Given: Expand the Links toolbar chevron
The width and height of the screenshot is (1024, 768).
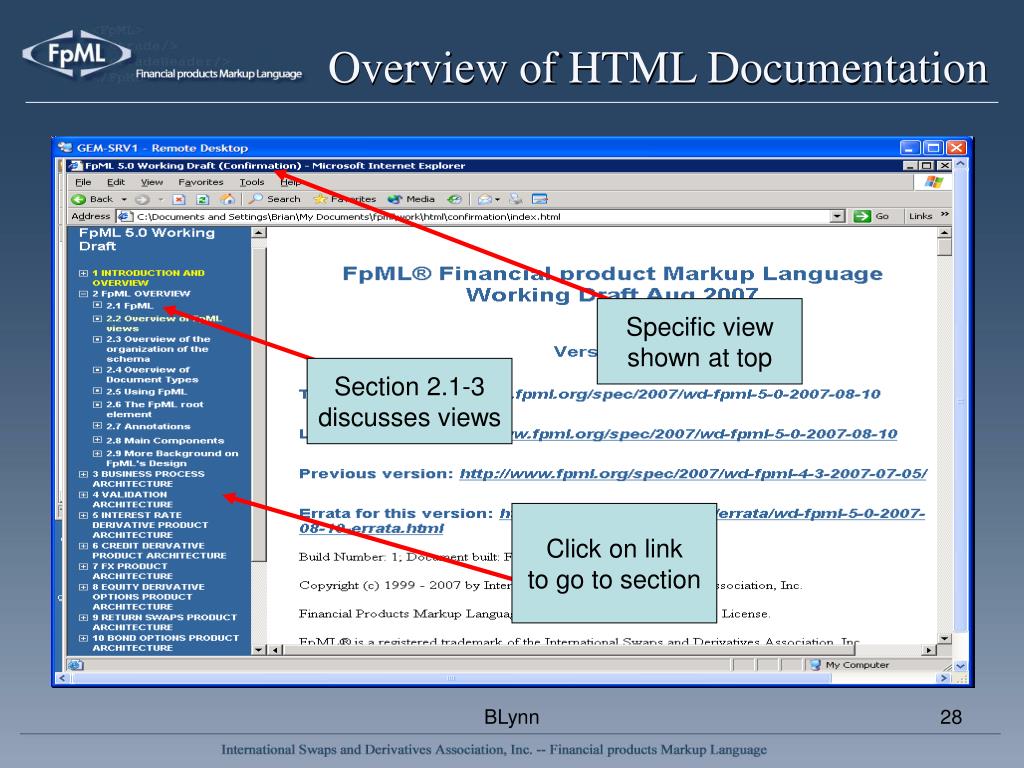Looking at the screenshot, I should click(x=944, y=214).
